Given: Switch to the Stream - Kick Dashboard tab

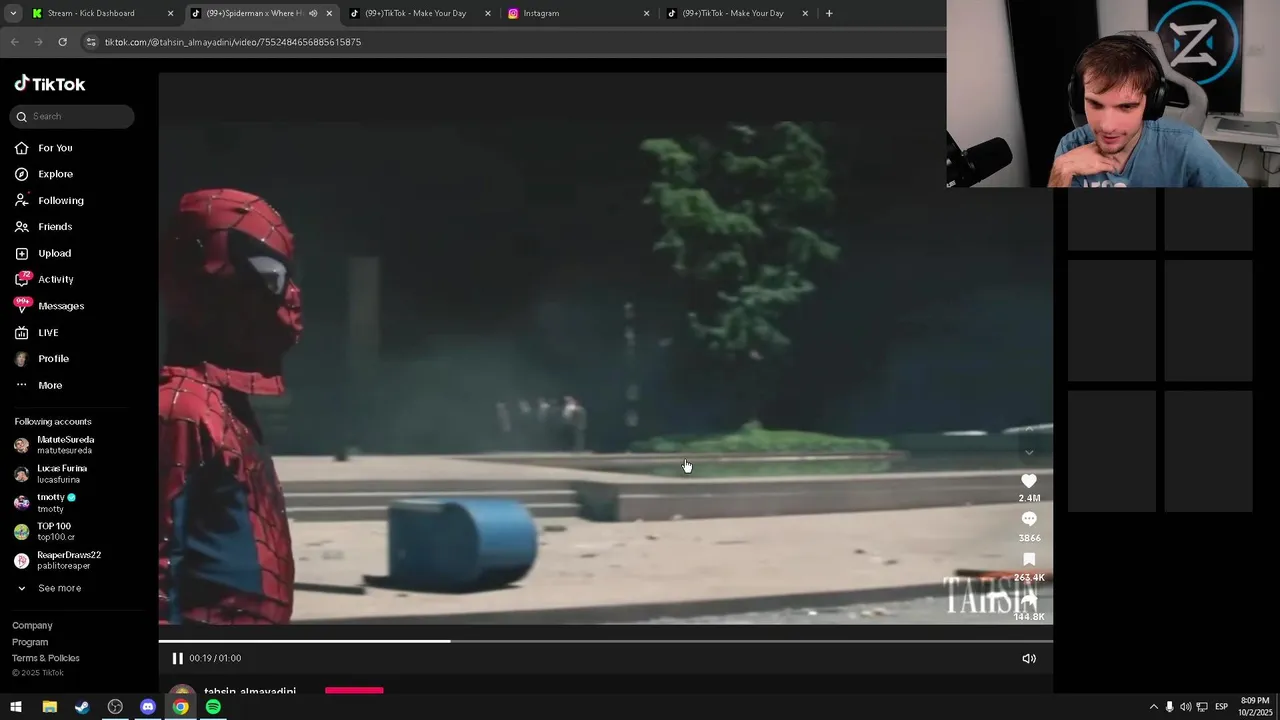Looking at the screenshot, I should click(x=102, y=13).
